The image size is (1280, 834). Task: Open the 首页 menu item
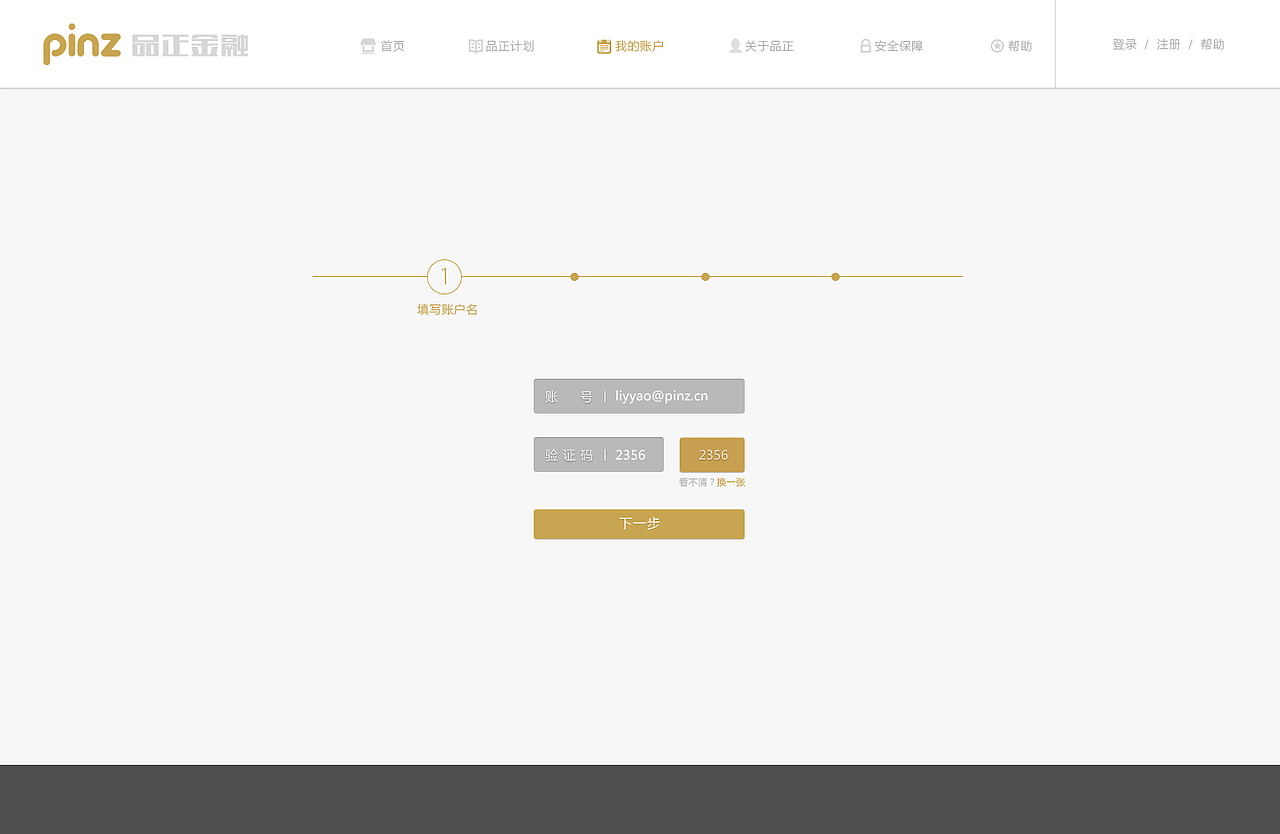(393, 46)
